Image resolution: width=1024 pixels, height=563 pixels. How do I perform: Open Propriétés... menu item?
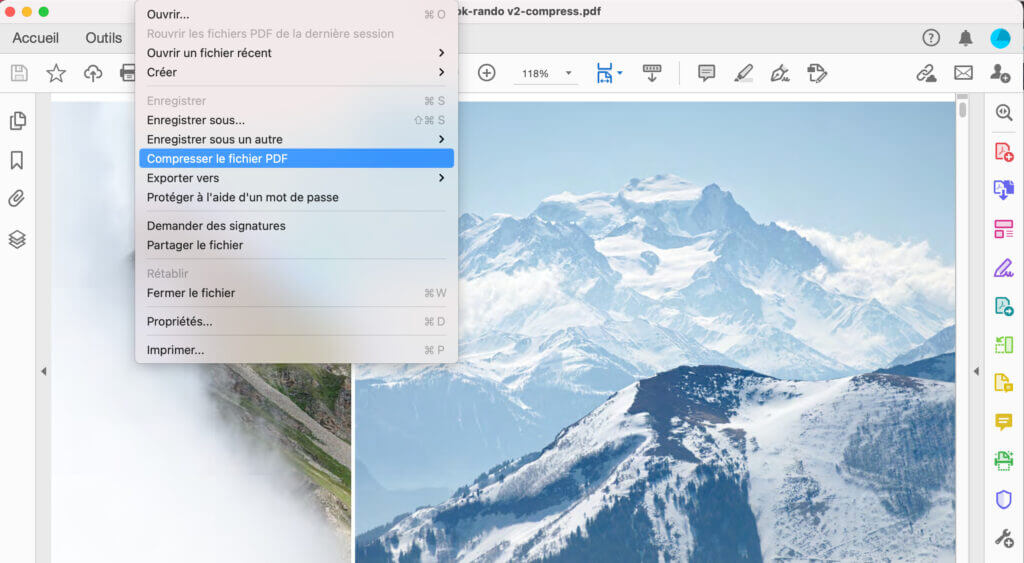point(296,321)
